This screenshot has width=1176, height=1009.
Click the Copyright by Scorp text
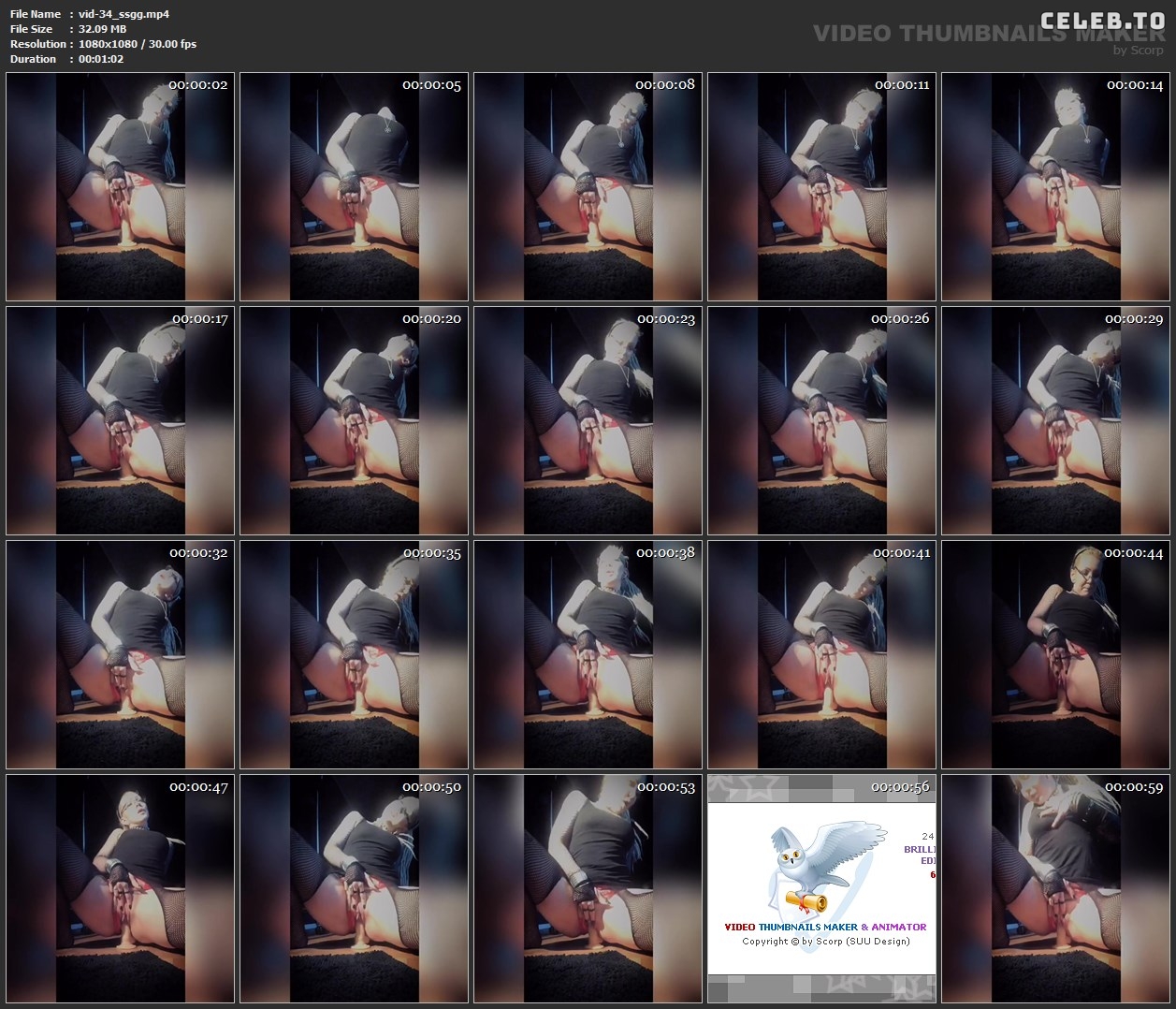[825, 941]
